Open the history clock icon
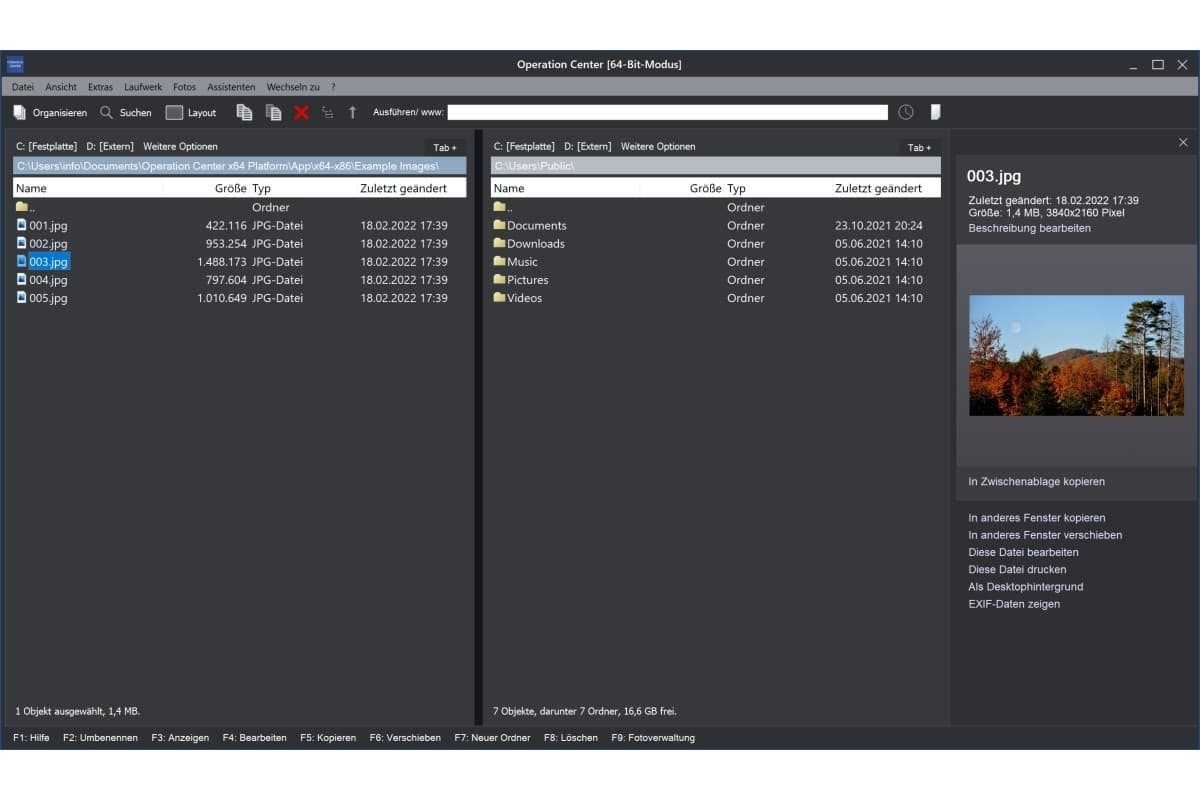 [905, 113]
